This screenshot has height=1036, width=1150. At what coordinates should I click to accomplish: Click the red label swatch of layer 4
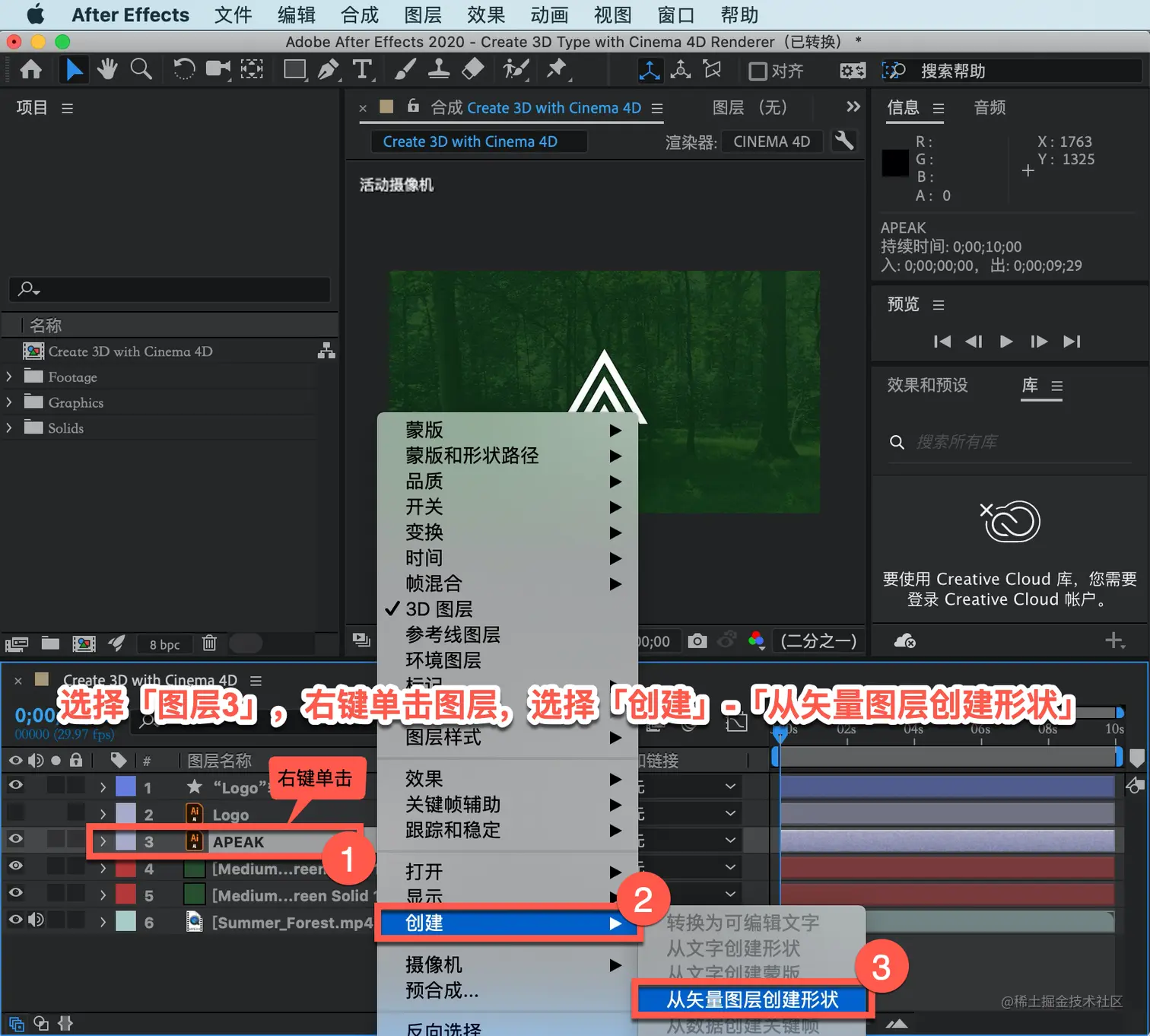click(125, 868)
